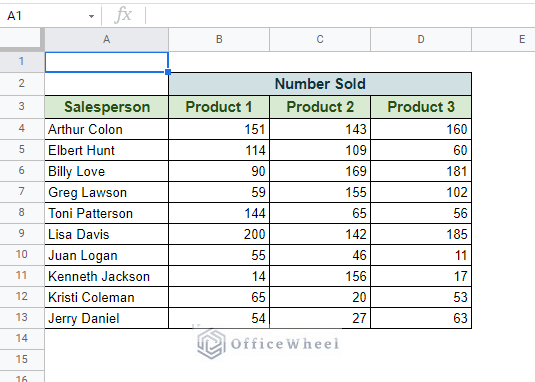Viewport: 535px width, 382px height.
Task: Select row 1 header
Action: click(x=22, y=62)
